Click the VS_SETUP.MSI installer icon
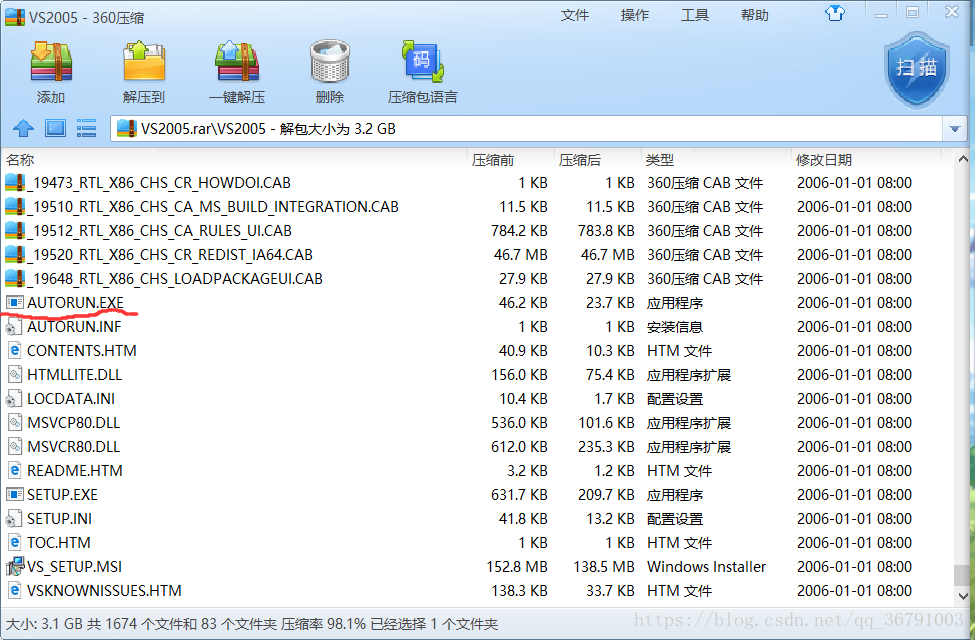 15,567
